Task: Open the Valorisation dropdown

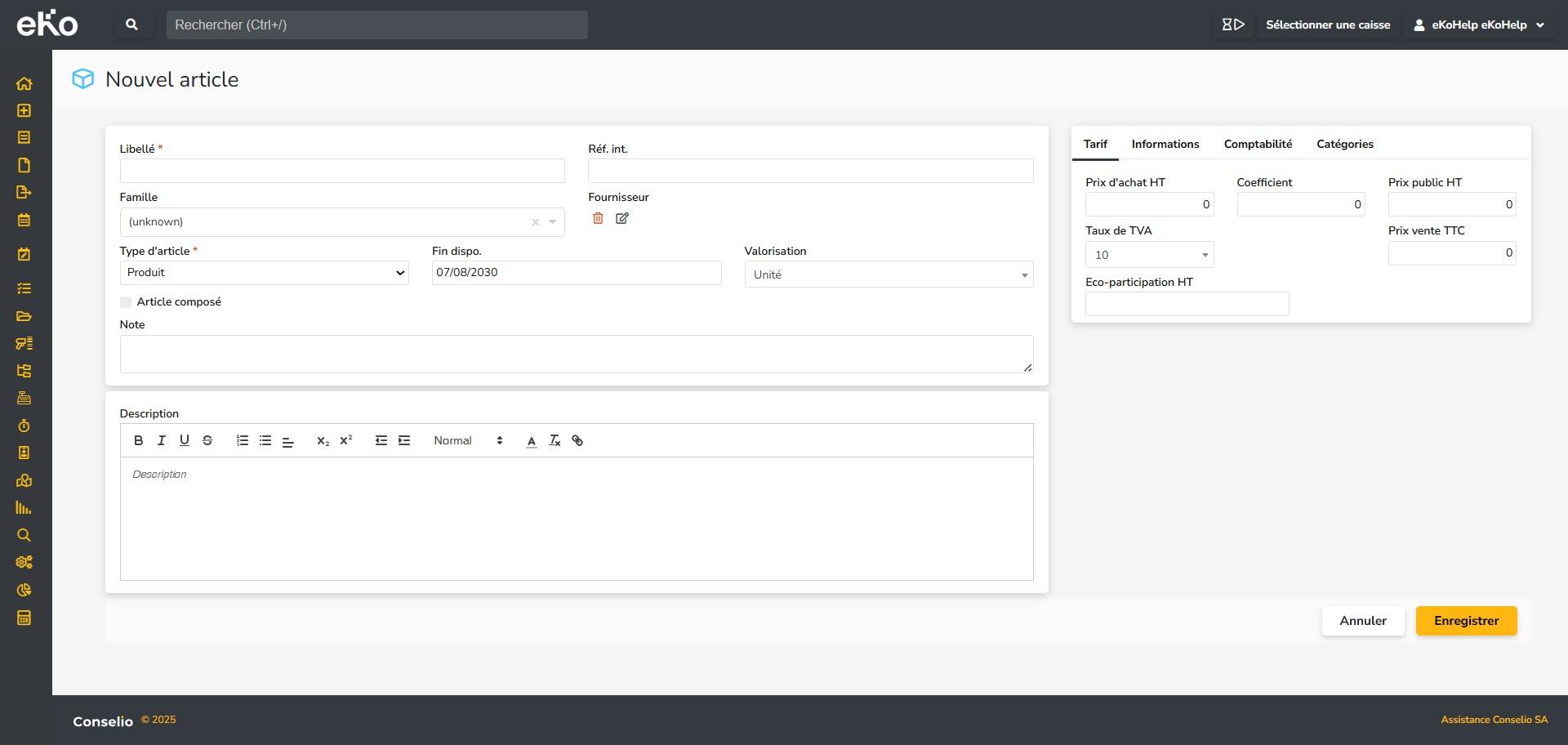Action: point(889,274)
